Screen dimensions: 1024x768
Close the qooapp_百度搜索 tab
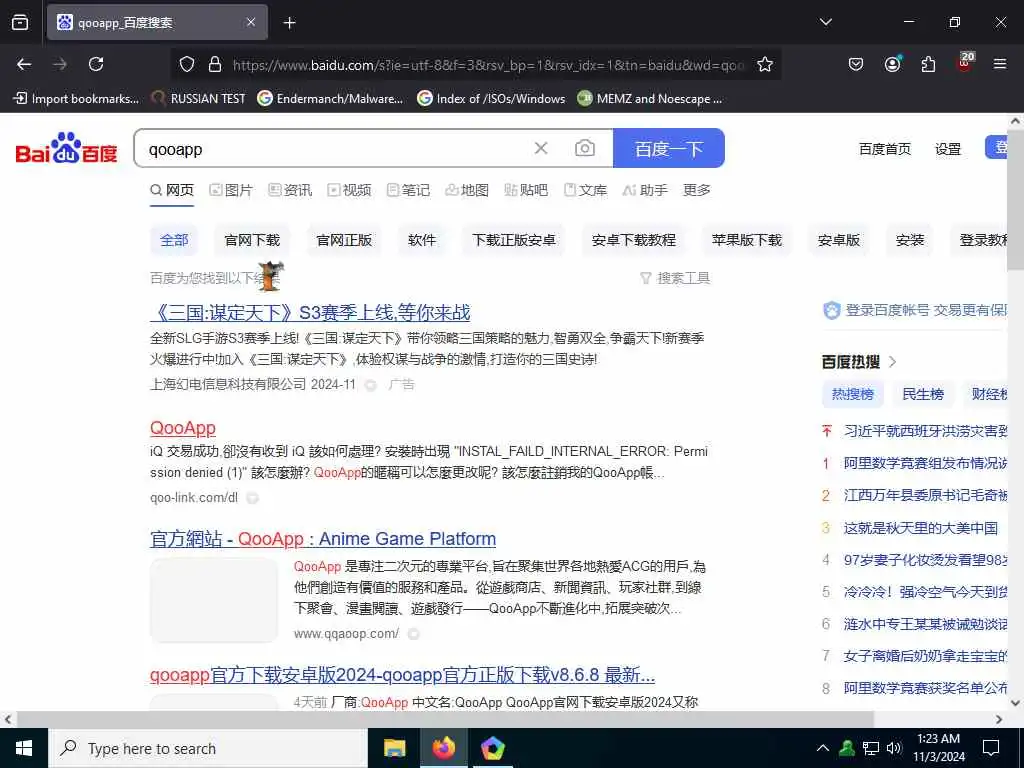(x=251, y=22)
